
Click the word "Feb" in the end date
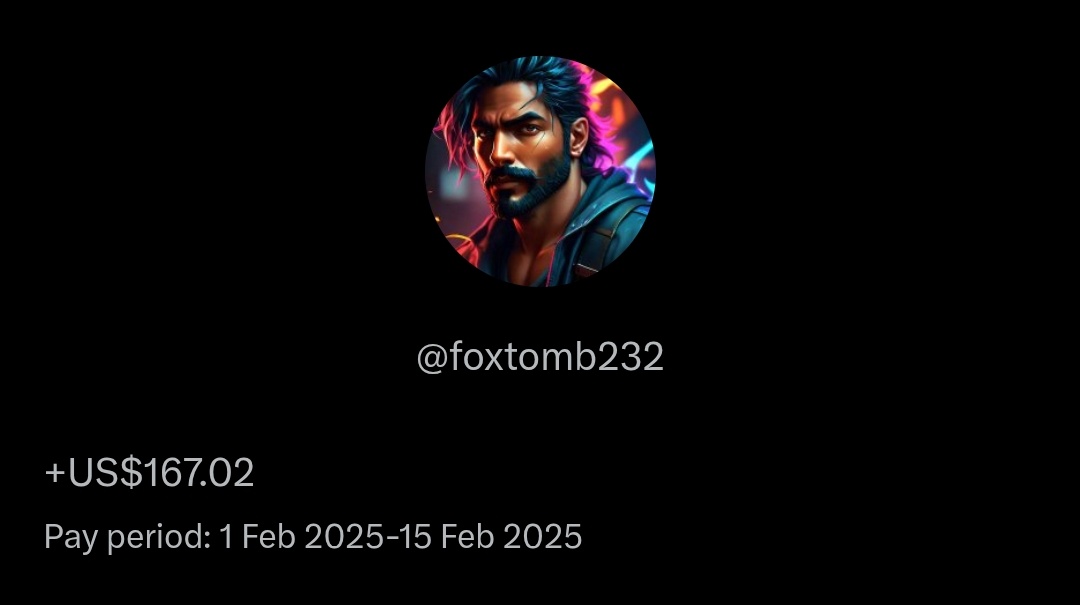click(x=467, y=537)
